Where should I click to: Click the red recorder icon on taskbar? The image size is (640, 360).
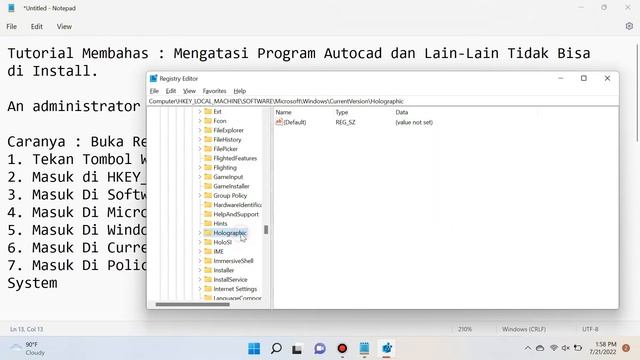(x=342, y=348)
